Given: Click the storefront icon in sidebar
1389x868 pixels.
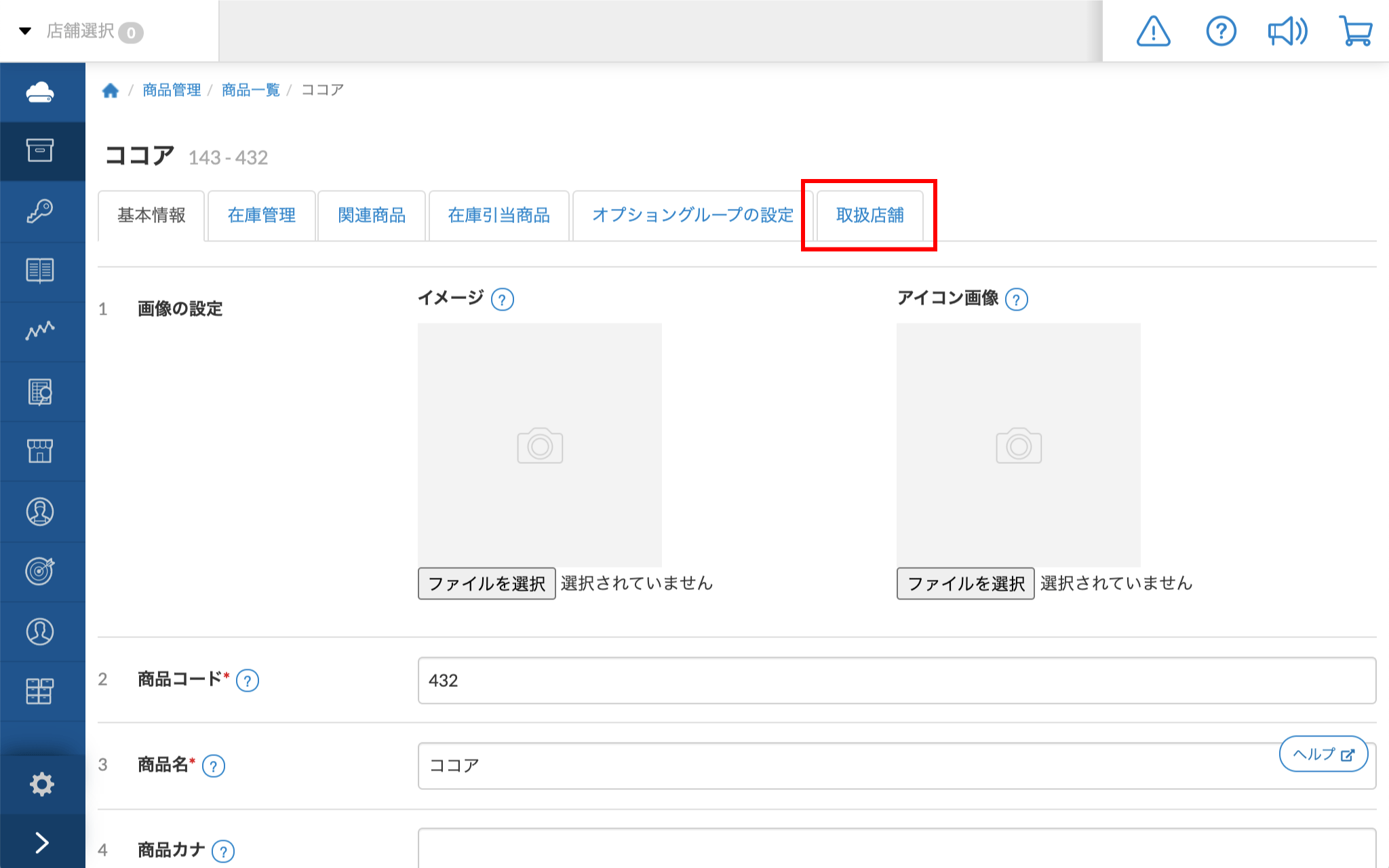Looking at the screenshot, I should point(40,450).
